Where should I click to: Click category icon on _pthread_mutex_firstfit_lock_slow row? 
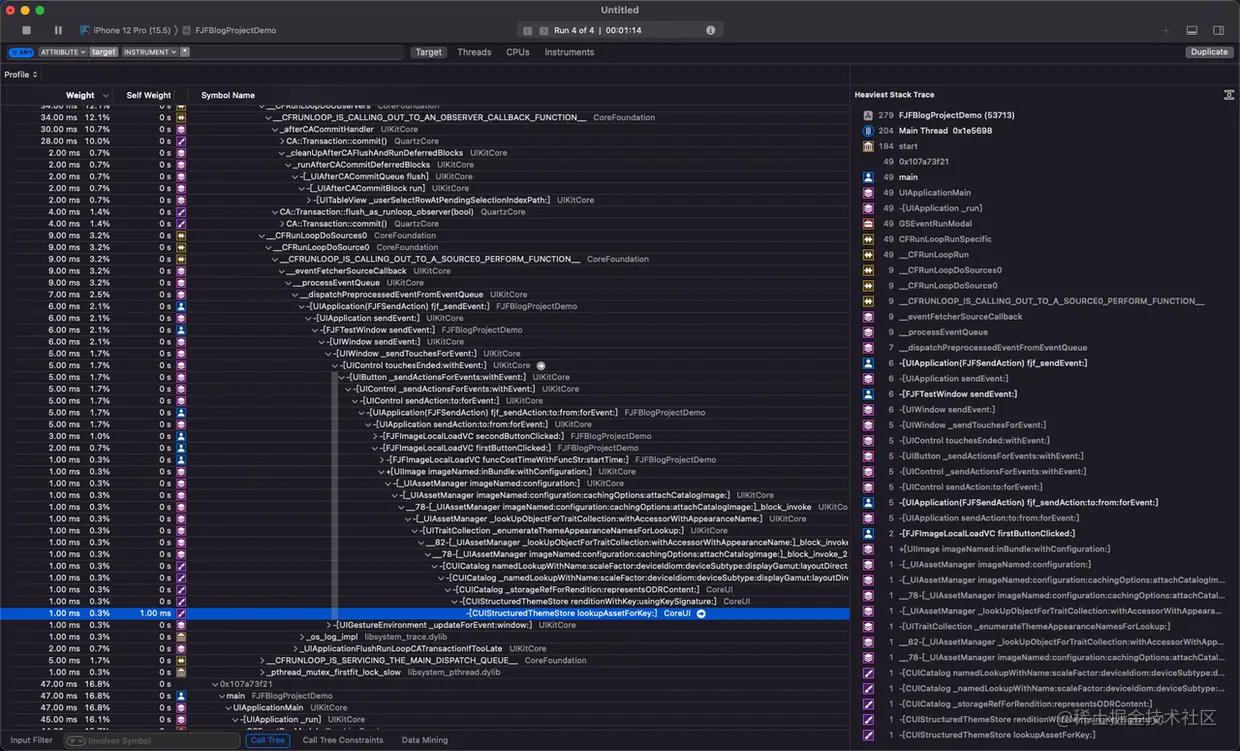pos(181,672)
